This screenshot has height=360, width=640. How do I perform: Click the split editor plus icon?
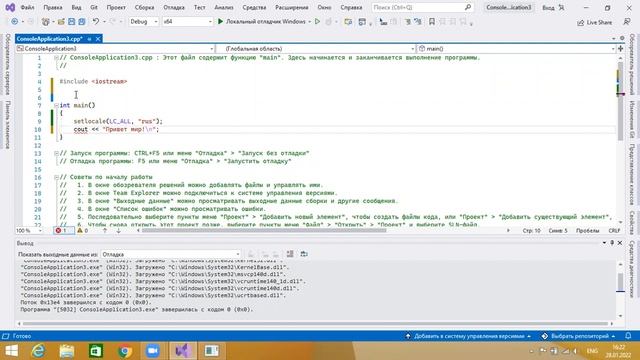point(620,49)
